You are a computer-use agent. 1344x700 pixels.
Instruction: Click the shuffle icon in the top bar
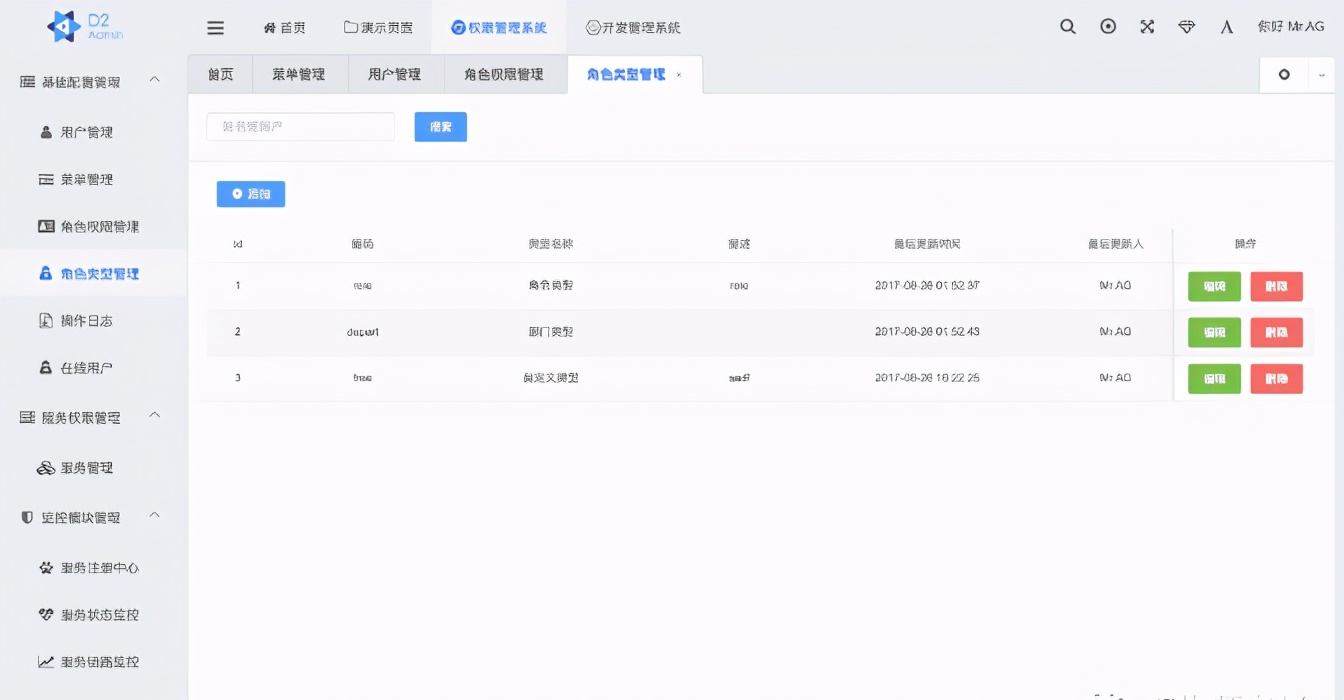(1146, 27)
